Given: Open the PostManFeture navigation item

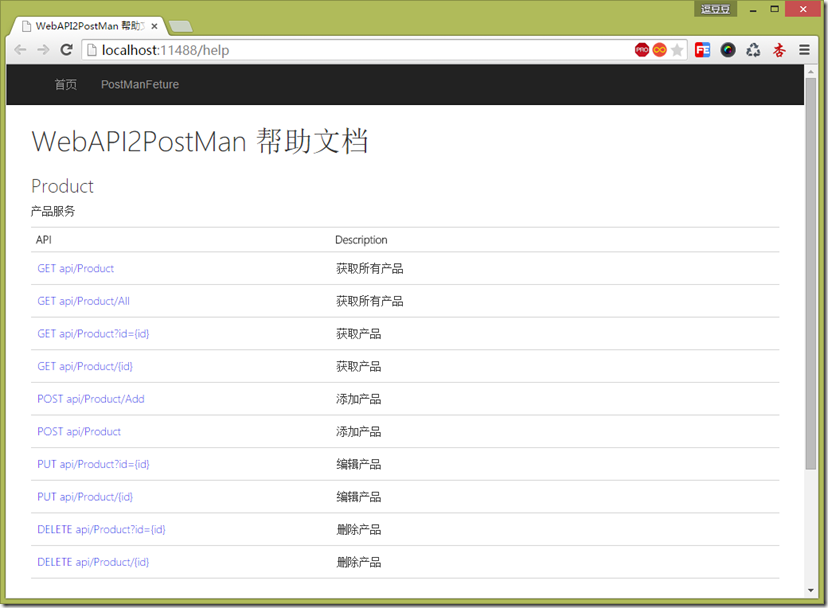Looking at the screenshot, I should coord(140,85).
